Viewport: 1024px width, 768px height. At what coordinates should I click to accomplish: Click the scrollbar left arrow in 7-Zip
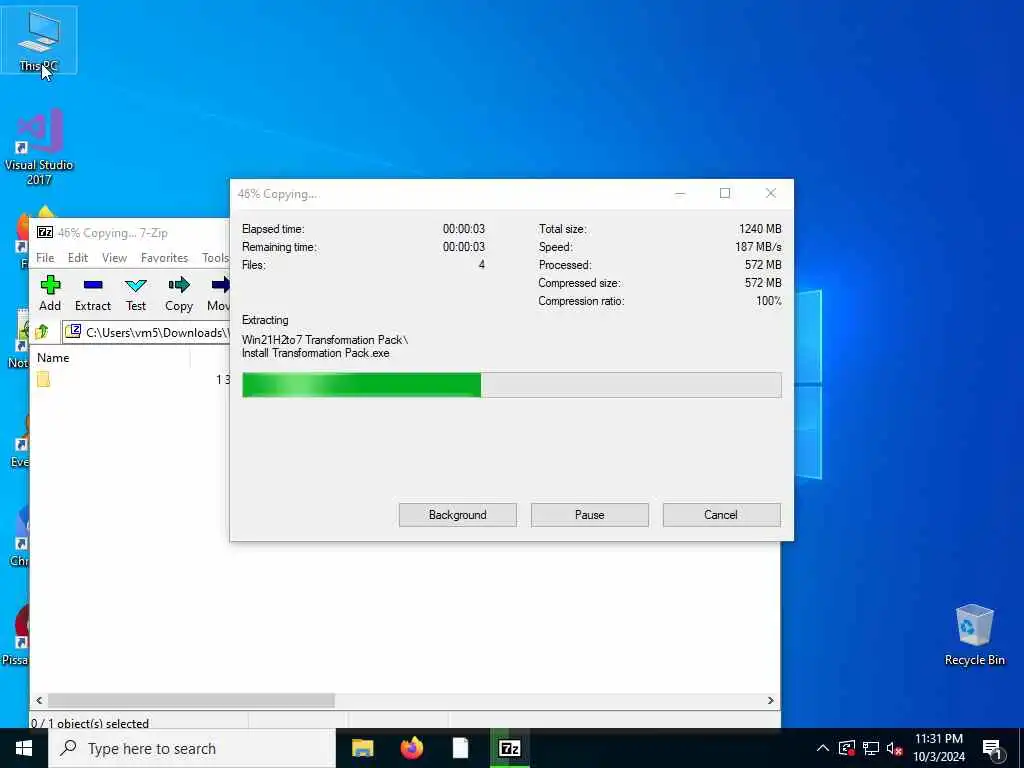39,700
